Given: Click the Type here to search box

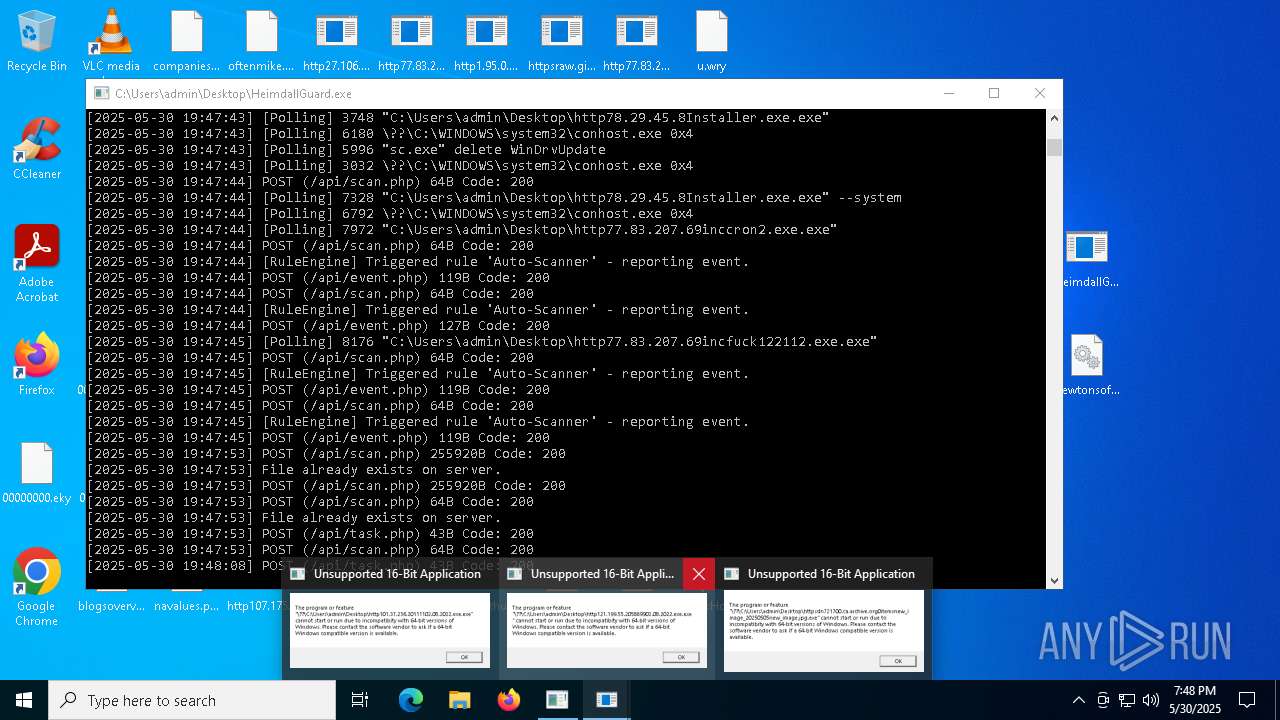Looking at the screenshot, I should (192, 700).
